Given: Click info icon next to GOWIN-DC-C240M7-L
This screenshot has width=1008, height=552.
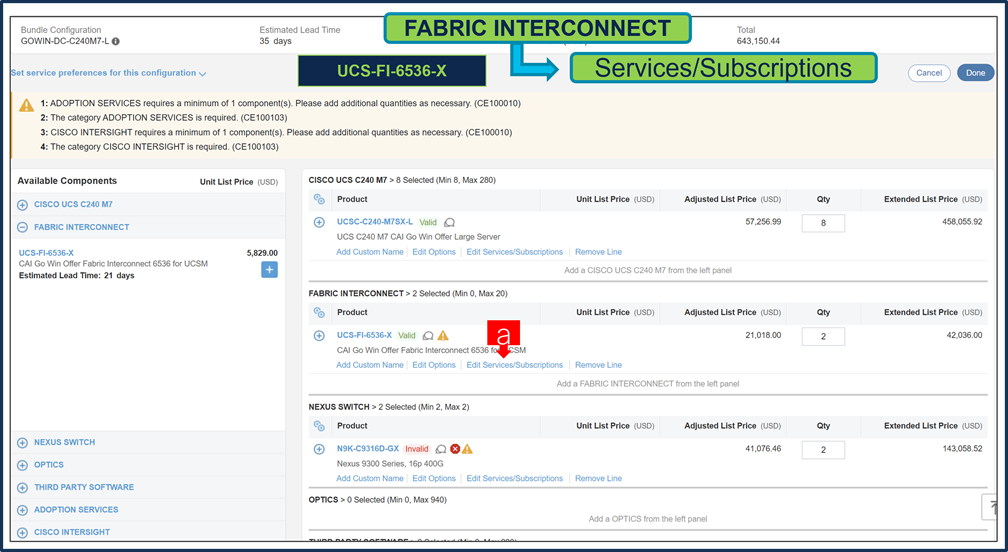Looking at the screenshot, I should click(x=116, y=41).
